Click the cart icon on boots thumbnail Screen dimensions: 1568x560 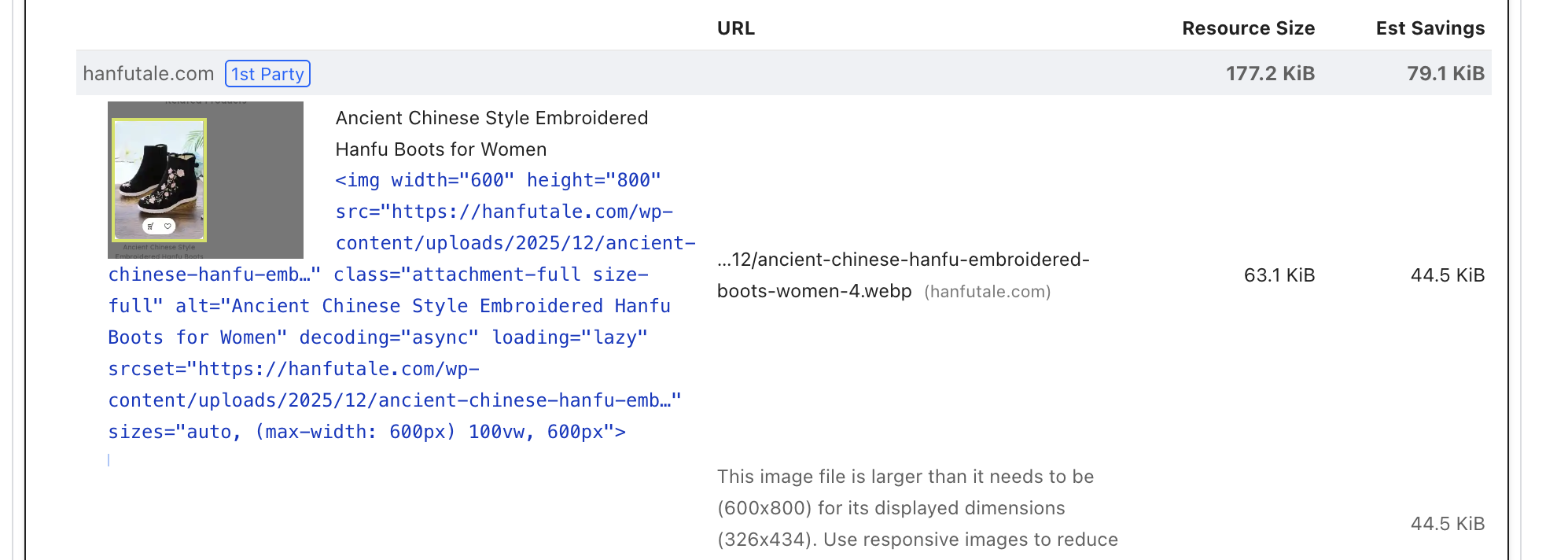[150, 227]
